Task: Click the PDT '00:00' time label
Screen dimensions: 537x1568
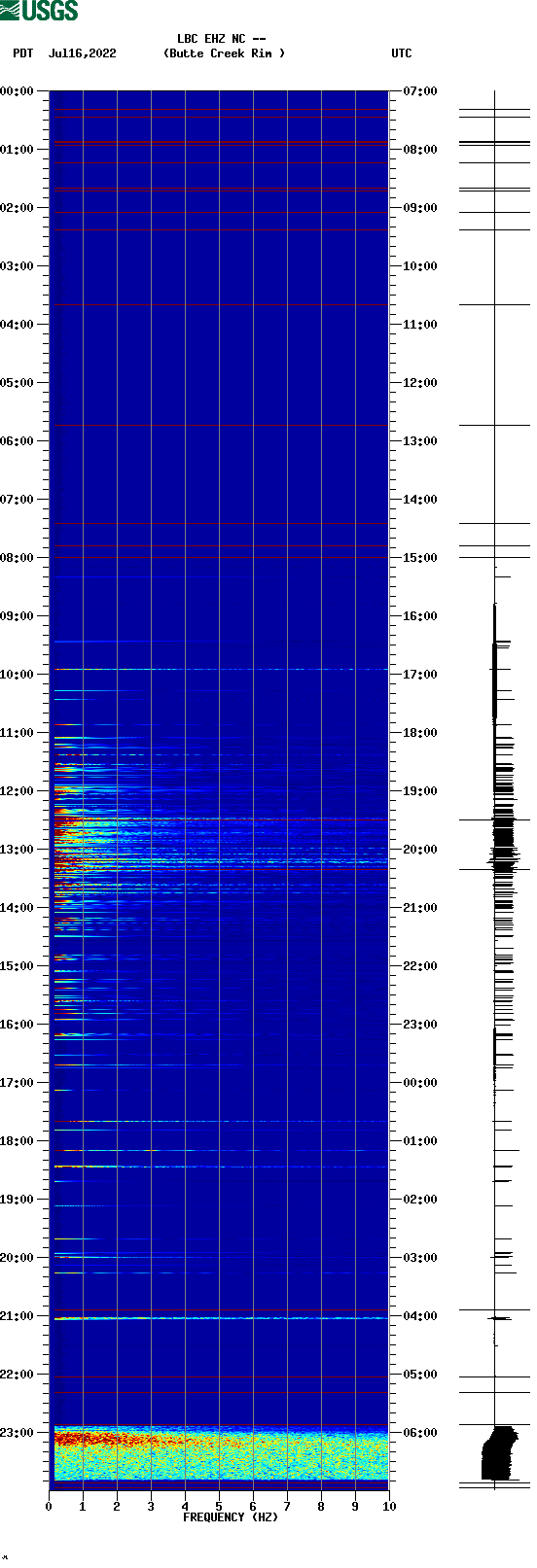Action: (x=17, y=91)
